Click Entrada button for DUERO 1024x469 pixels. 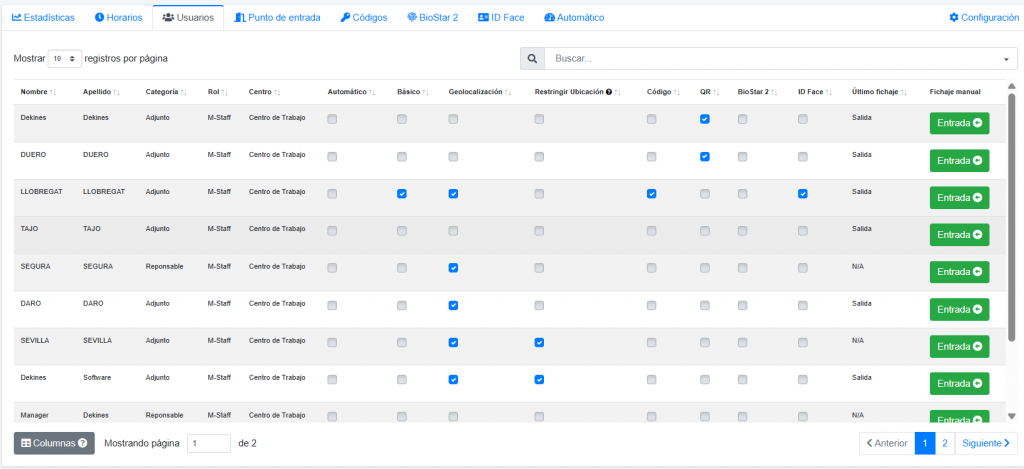tap(959, 160)
